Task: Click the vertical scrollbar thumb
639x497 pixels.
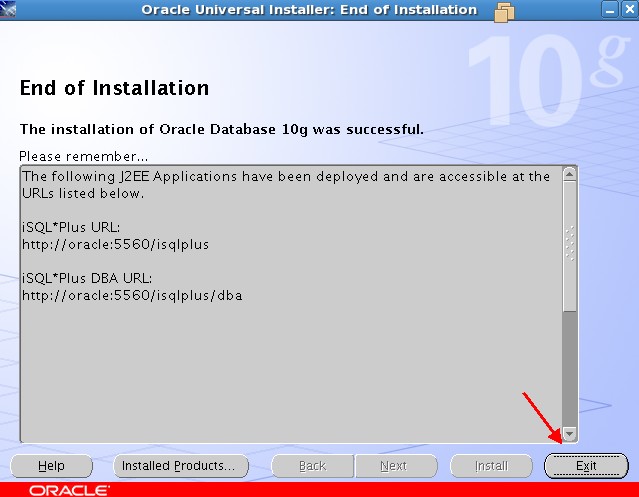Action: pos(569,246)
